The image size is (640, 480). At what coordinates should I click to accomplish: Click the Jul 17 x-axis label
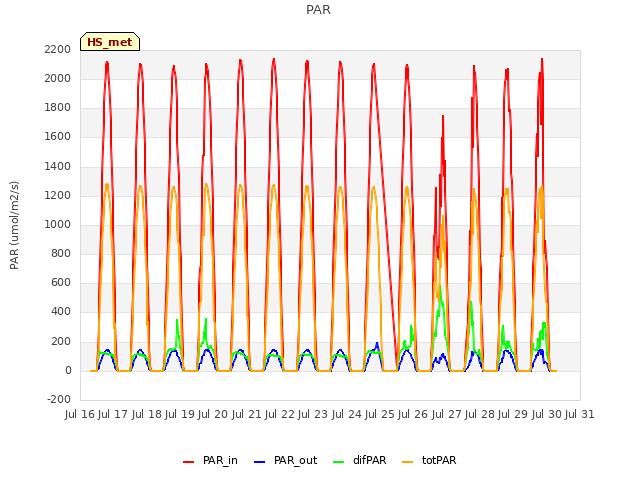[x=113, y=414]
